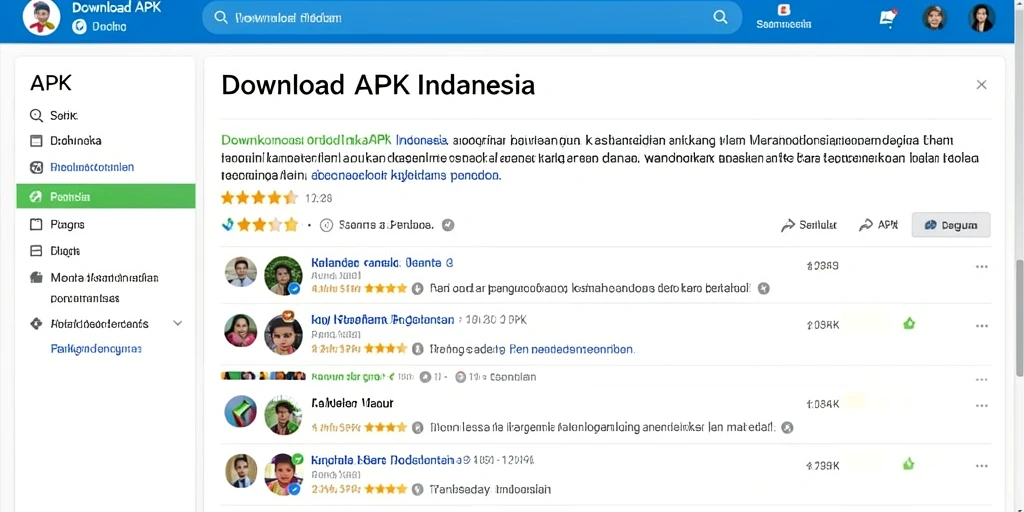Screen dimensions: 1024x512
Task: Click the orange star rating beside 12:26
Action: click(x=259, y=197)
